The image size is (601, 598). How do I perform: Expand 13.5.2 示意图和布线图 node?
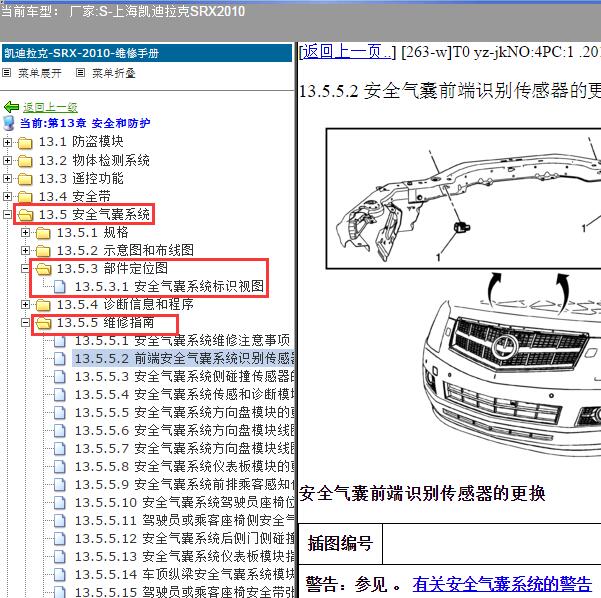click(x=25, y=250)
